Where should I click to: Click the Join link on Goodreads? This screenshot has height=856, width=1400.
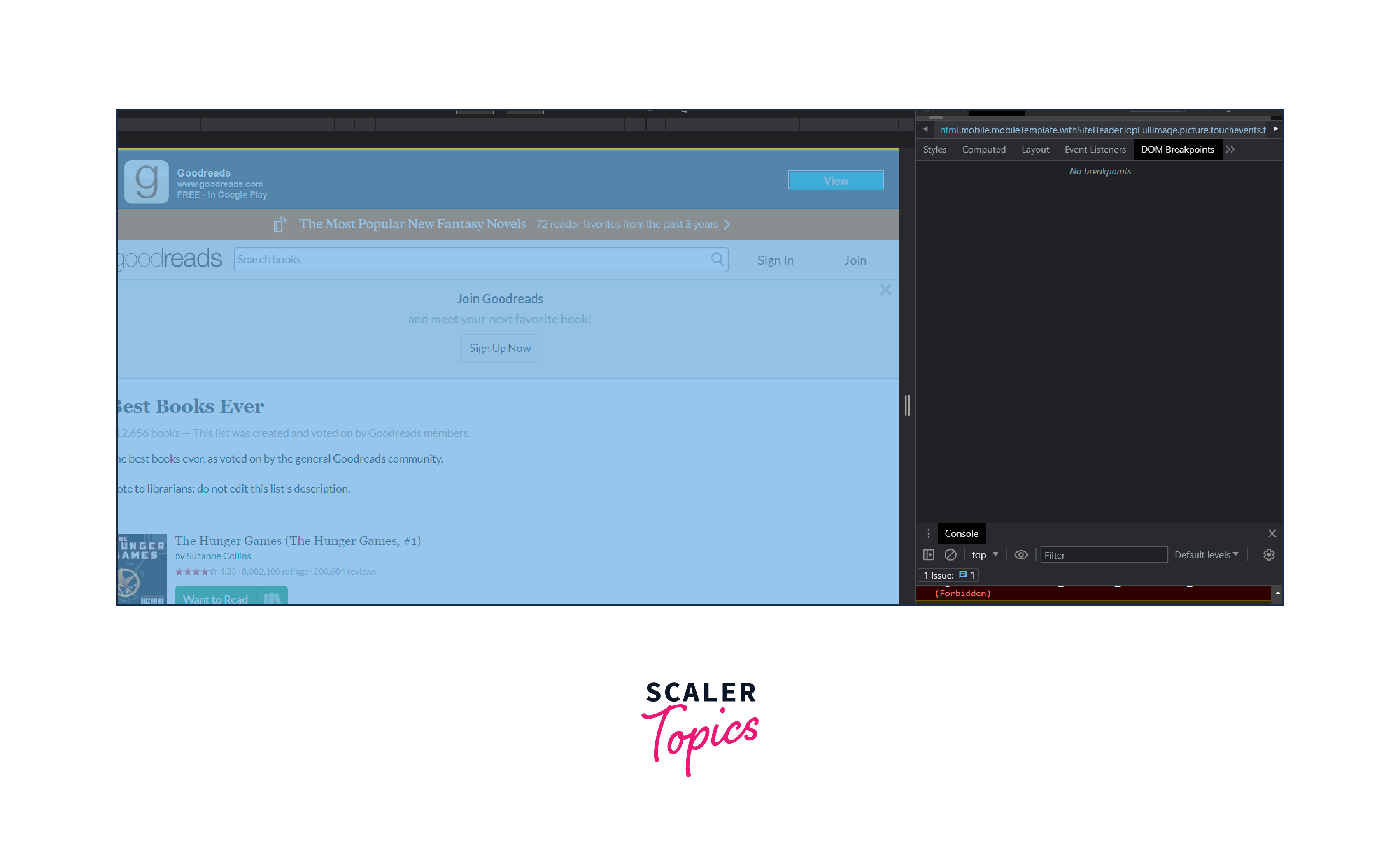855,260
